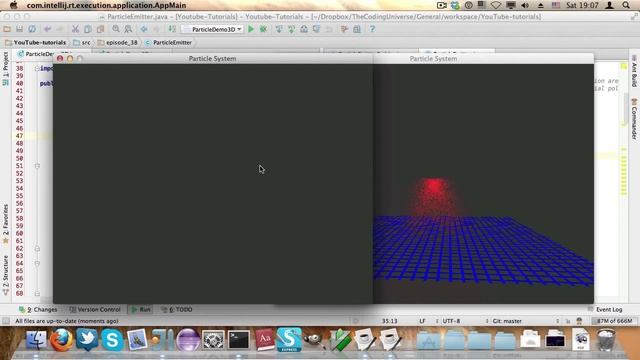Open the ParticleDemo3D run configuration dropdown

[213, 29]
